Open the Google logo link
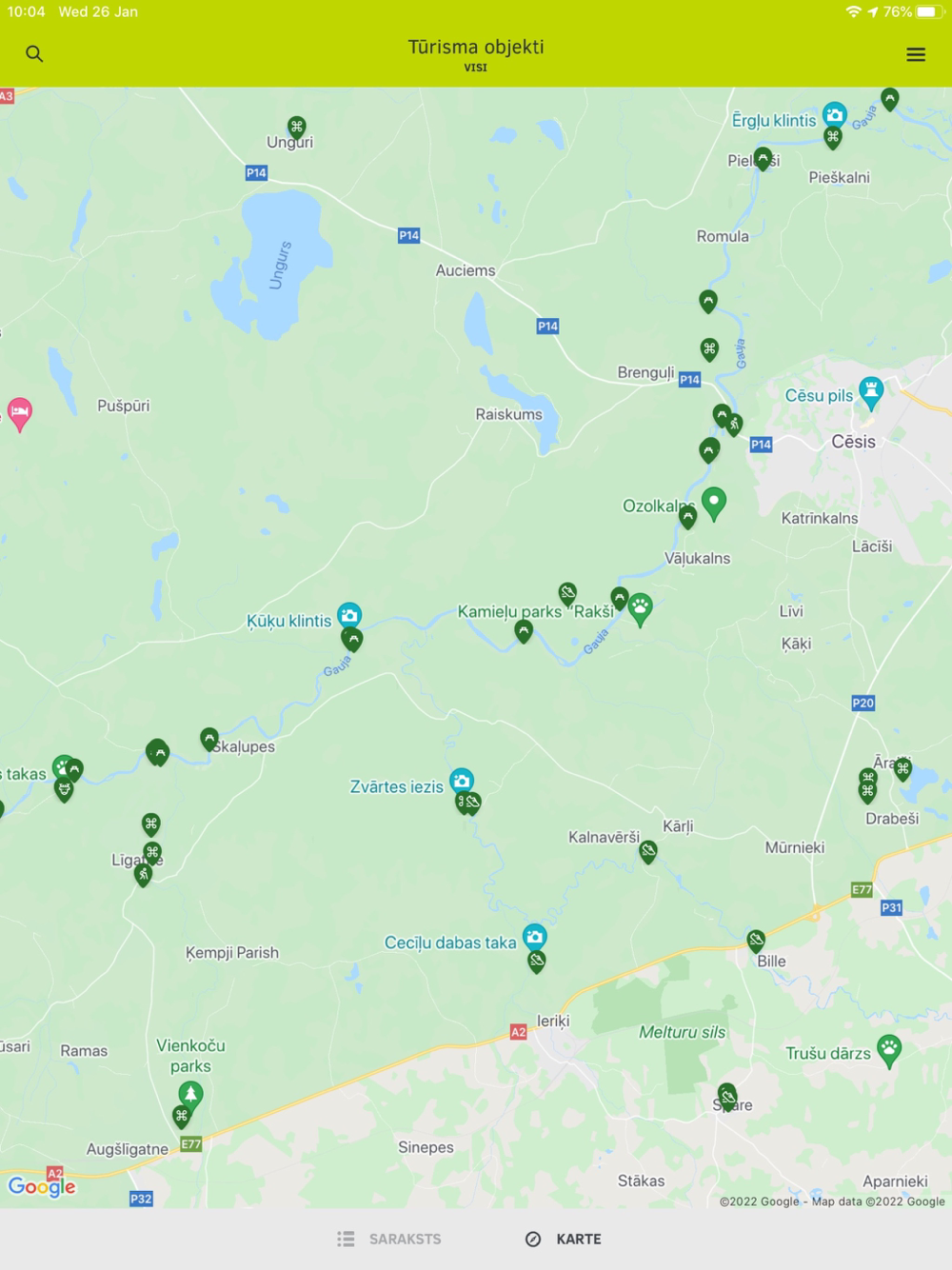 click(x=42, y=1186)
